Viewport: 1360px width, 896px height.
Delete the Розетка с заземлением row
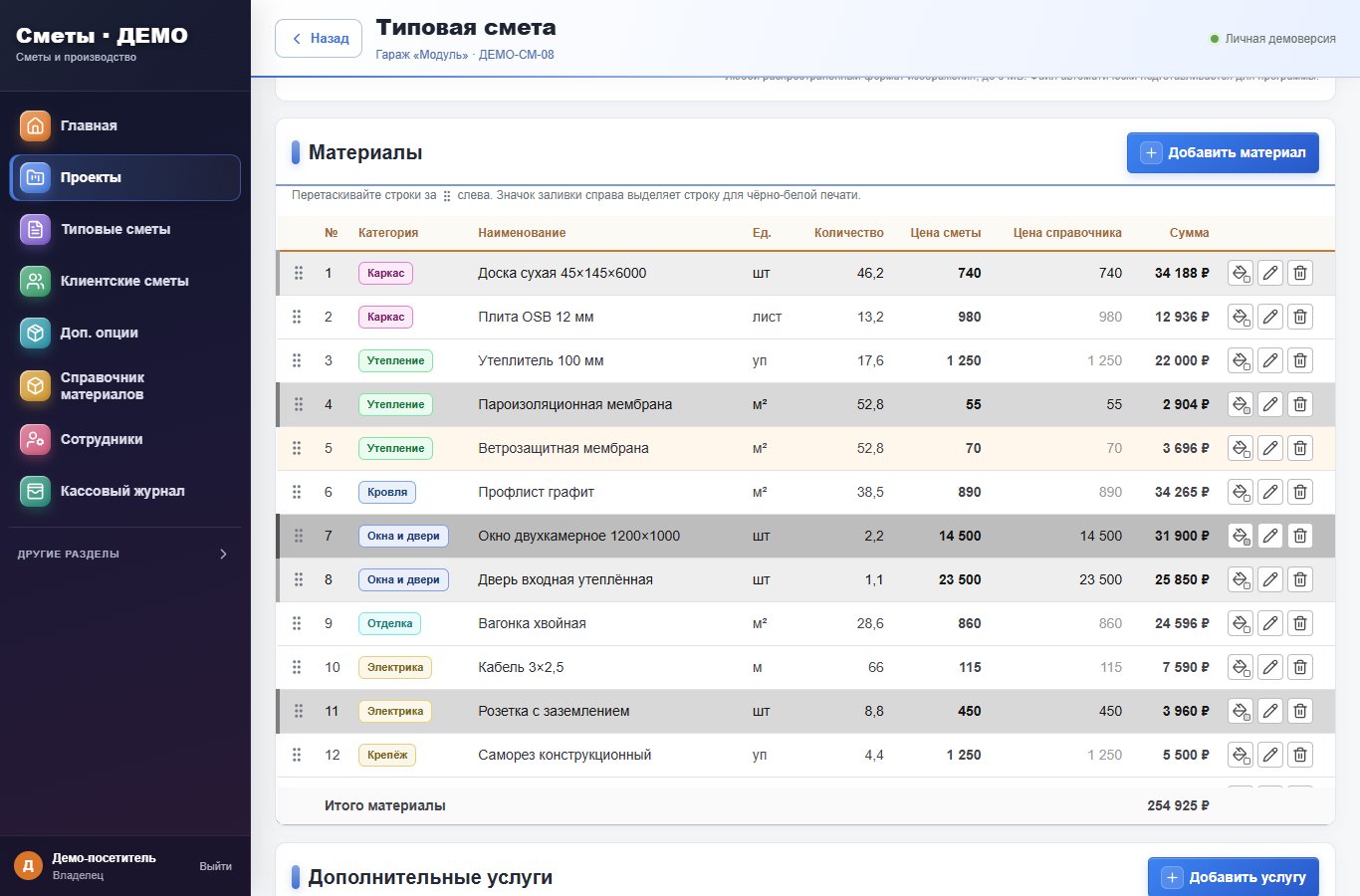(x=1300, y=711)
